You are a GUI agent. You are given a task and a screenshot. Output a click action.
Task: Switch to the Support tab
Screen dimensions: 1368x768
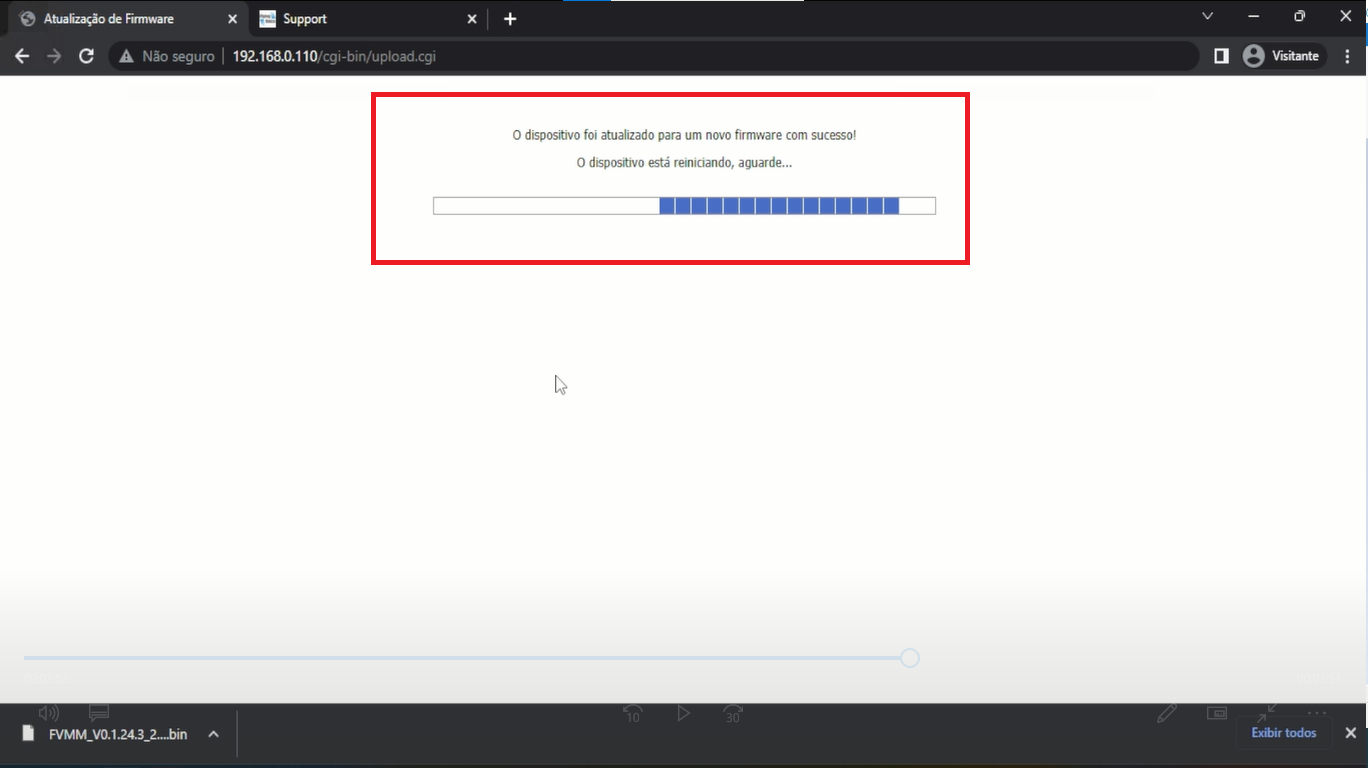(360, 19)
